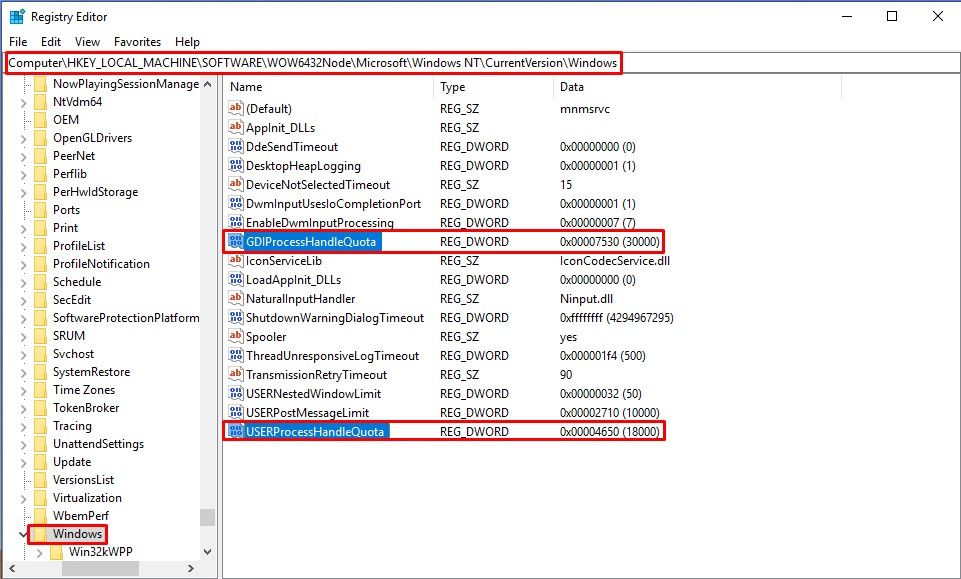Click the DWORD icon beside USERProcessHandleQuota

(236, 432)
